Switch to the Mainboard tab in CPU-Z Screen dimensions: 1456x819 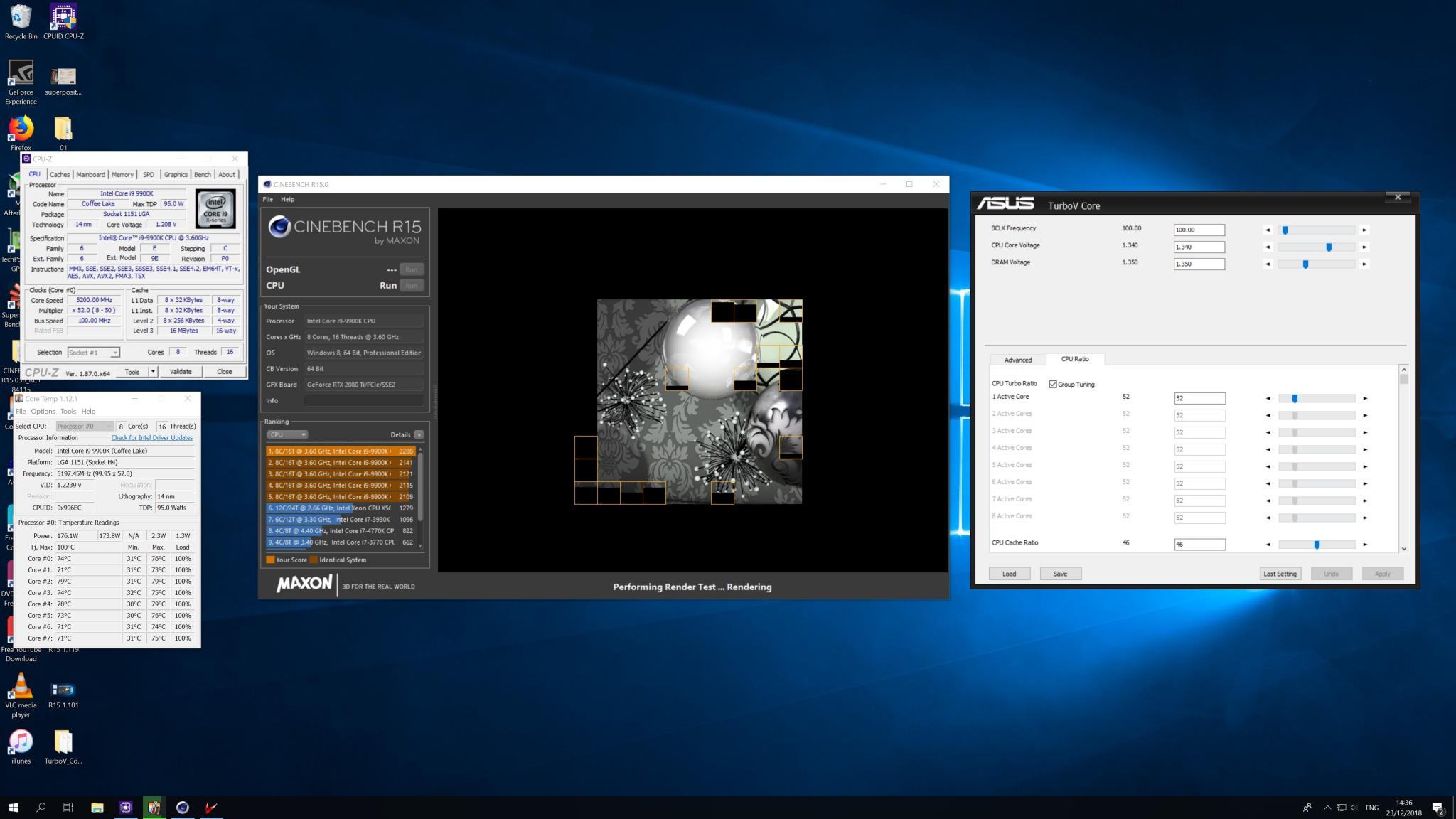click(90, 174)
